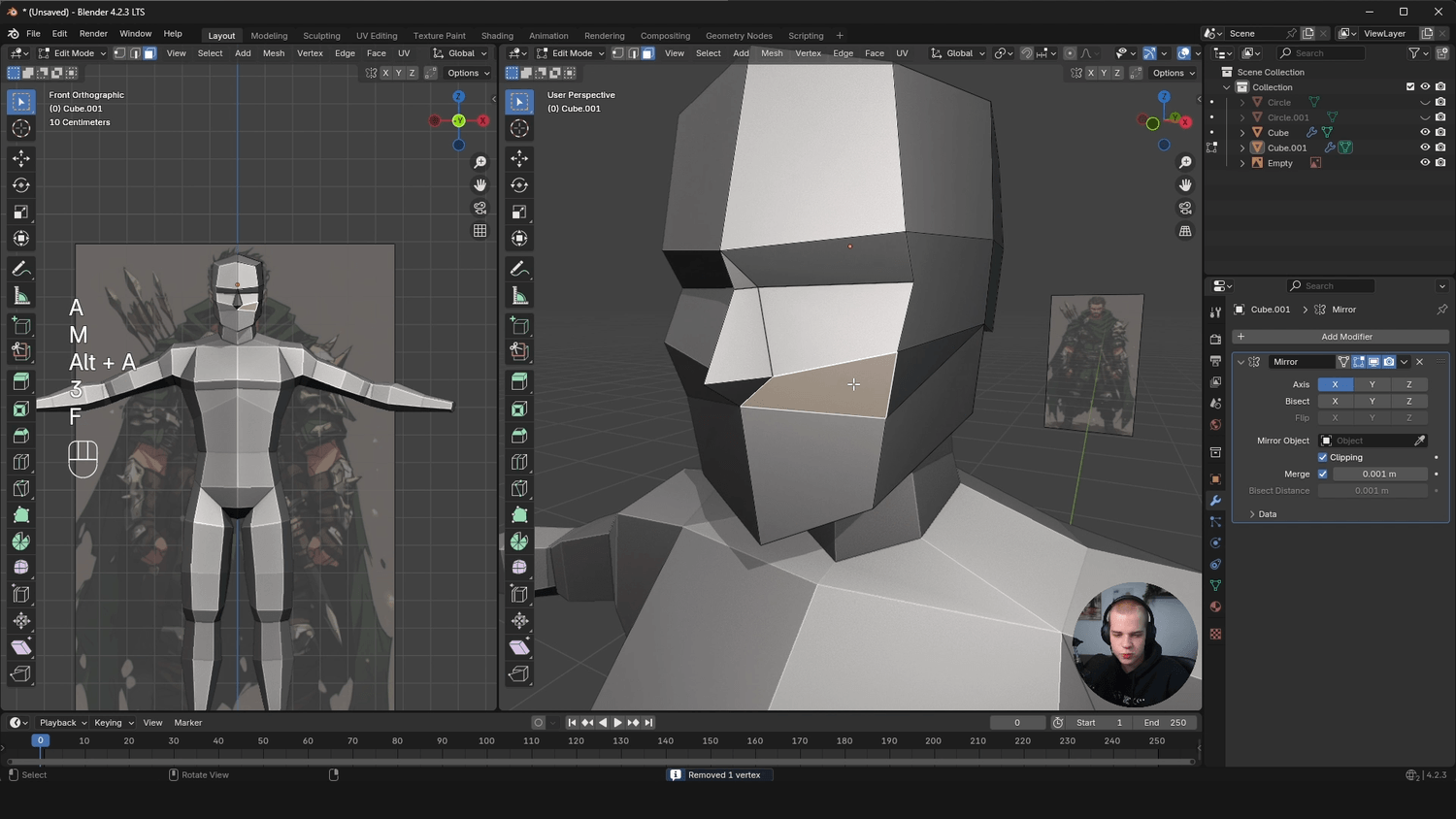
Task: Select the Measure tool in right viewport
Action: [519, 296]
